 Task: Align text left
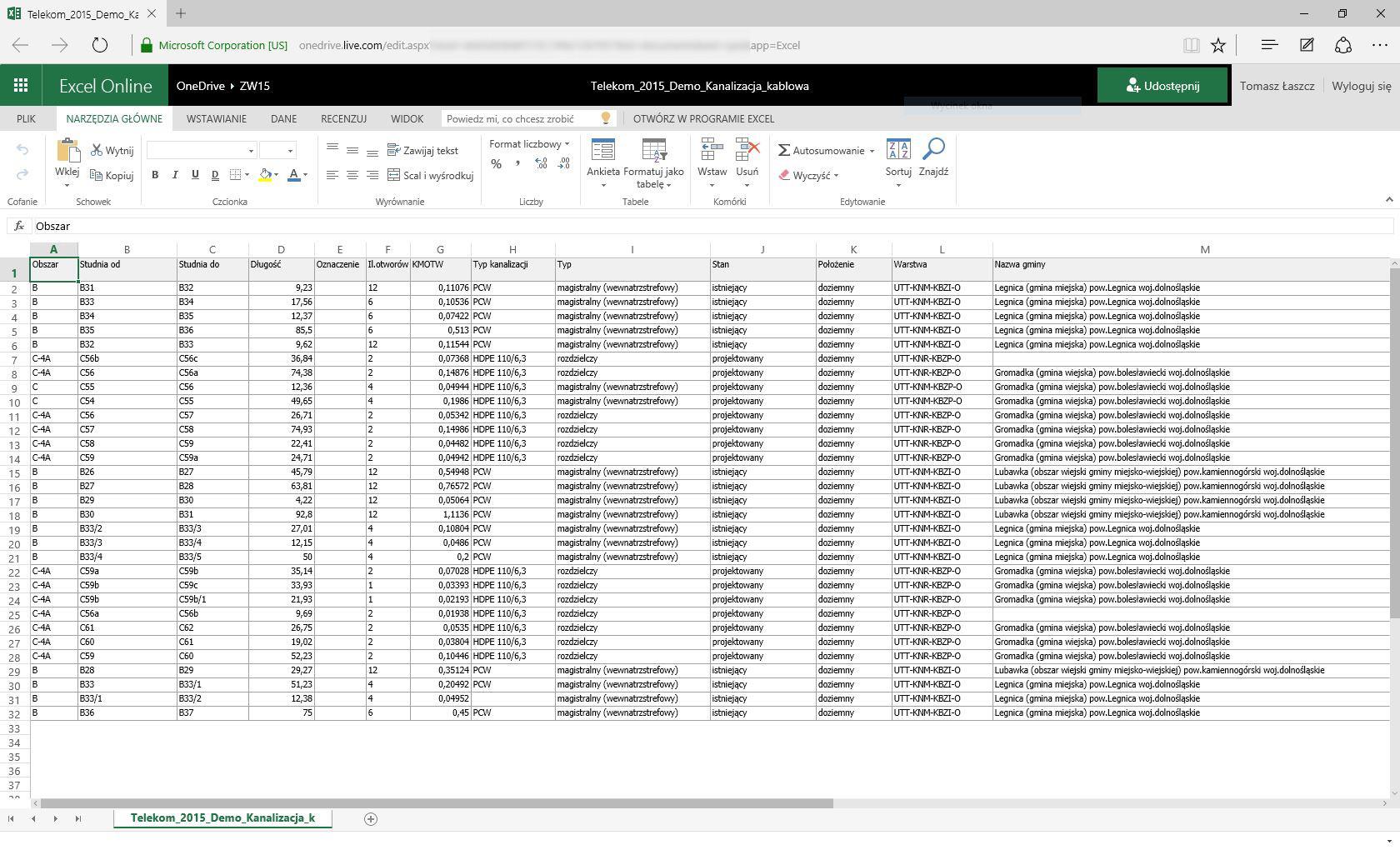tap(332, 175)
